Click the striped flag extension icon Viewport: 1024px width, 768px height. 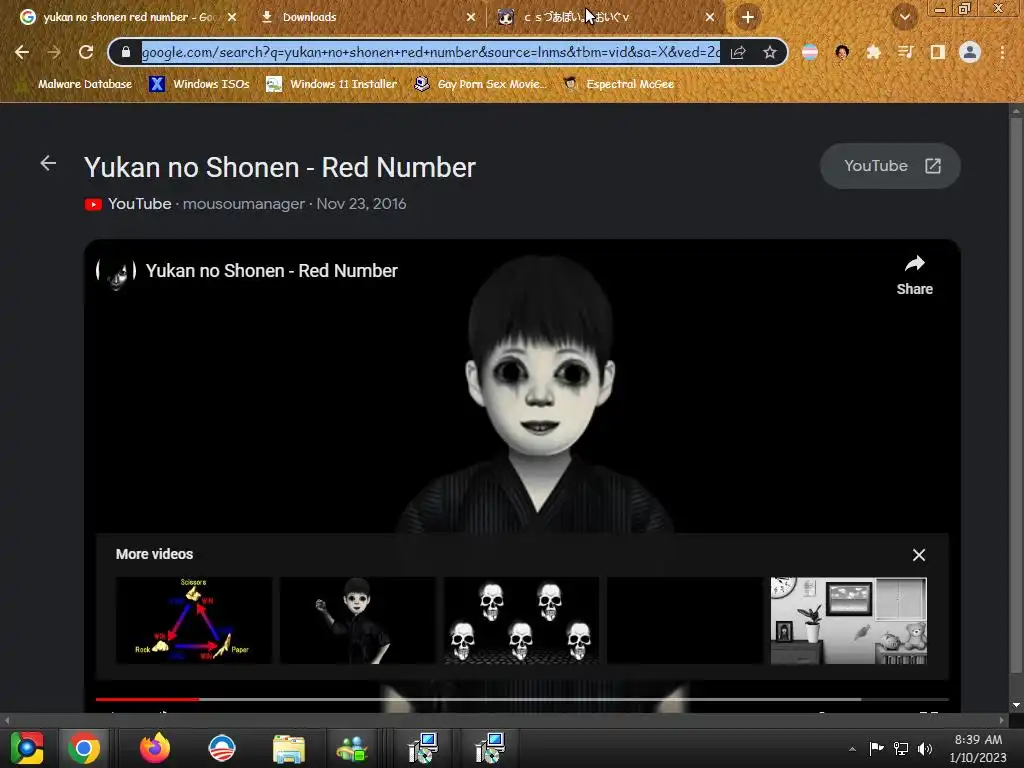(x=809, y=52)
